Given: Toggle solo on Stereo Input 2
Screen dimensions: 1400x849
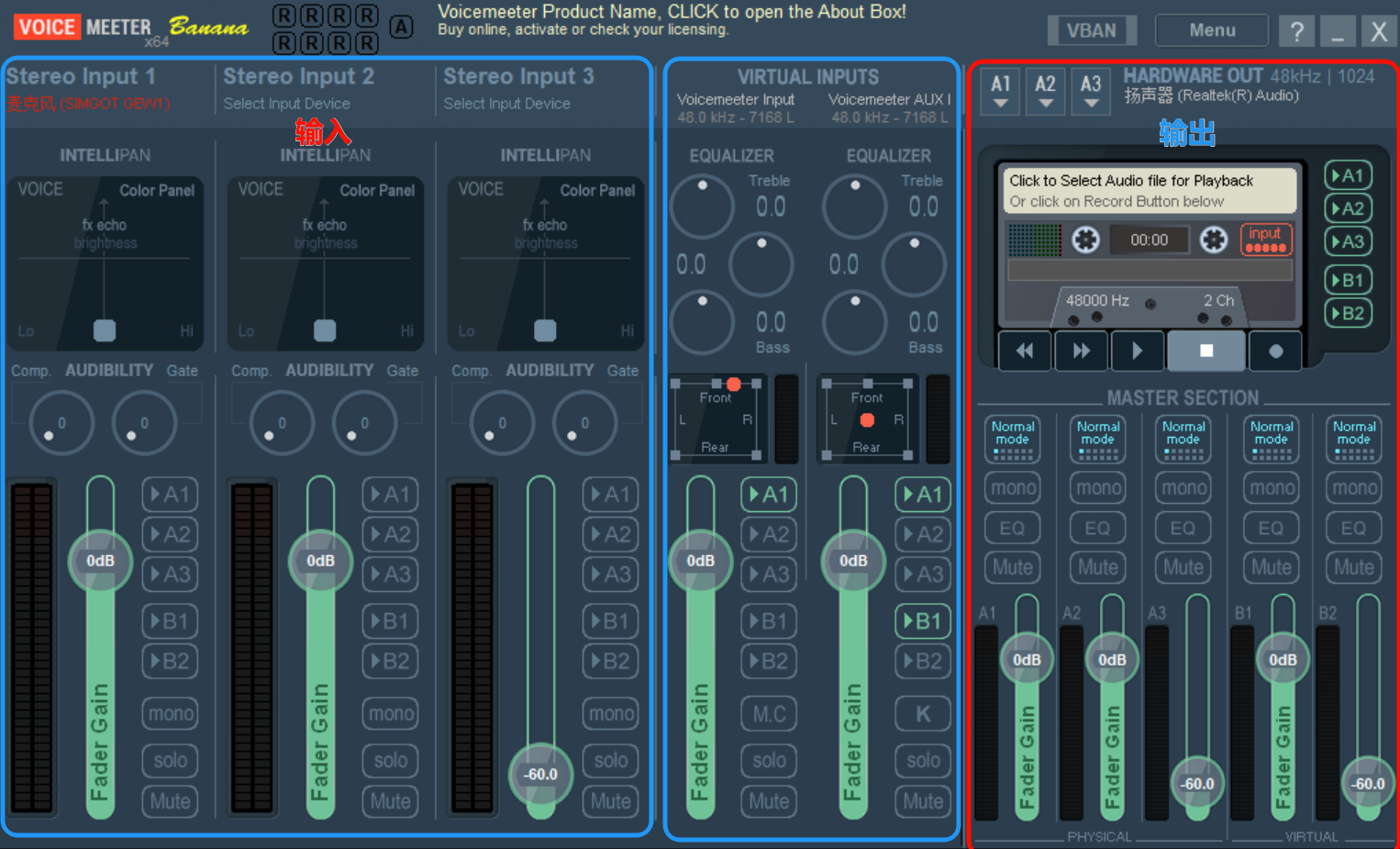Looking at the screenshot, I should (x=390, y=760).
